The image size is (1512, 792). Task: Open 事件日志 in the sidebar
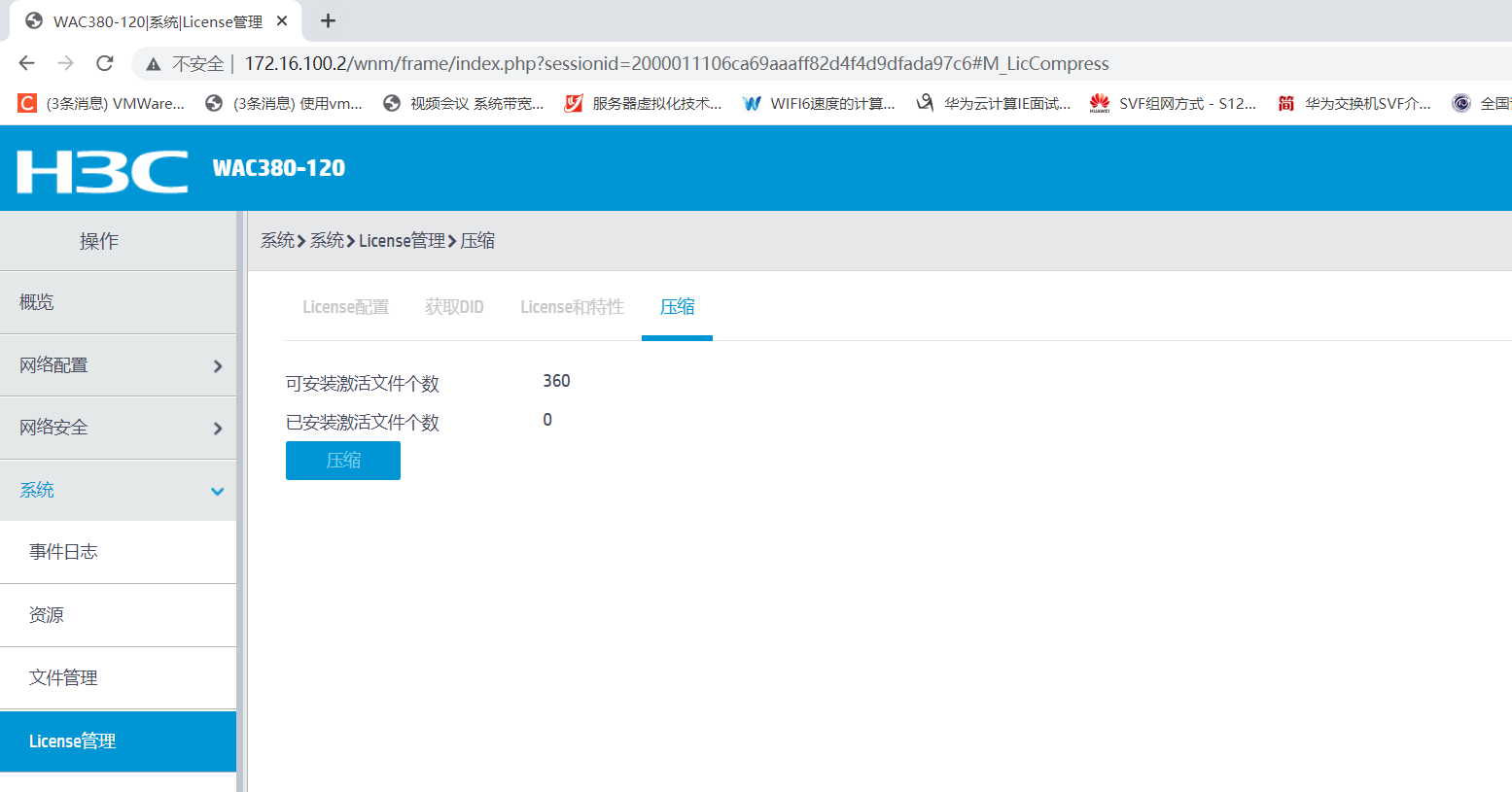pos(118,552)
